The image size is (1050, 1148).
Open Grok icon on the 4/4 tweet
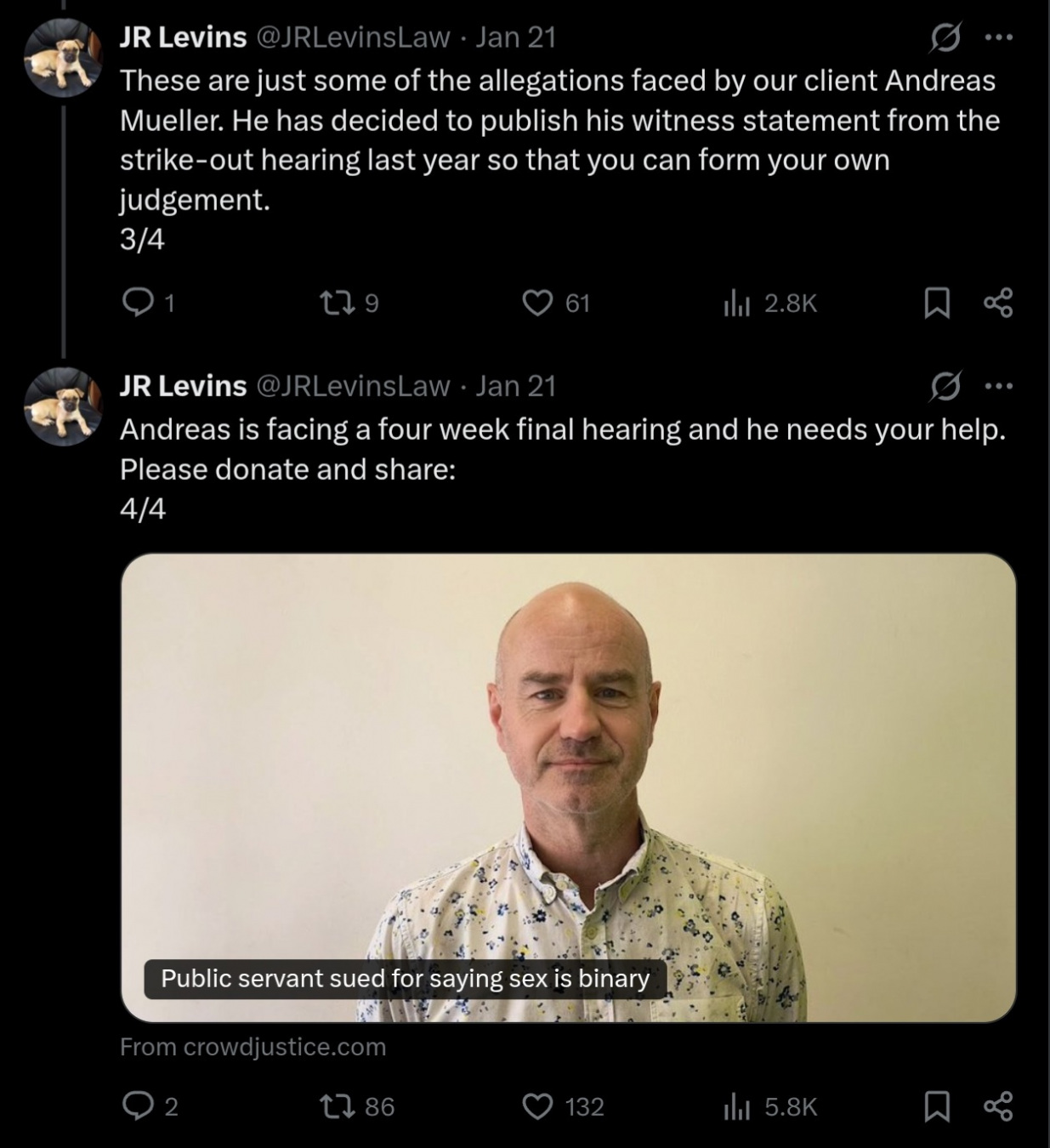point(945,387)
